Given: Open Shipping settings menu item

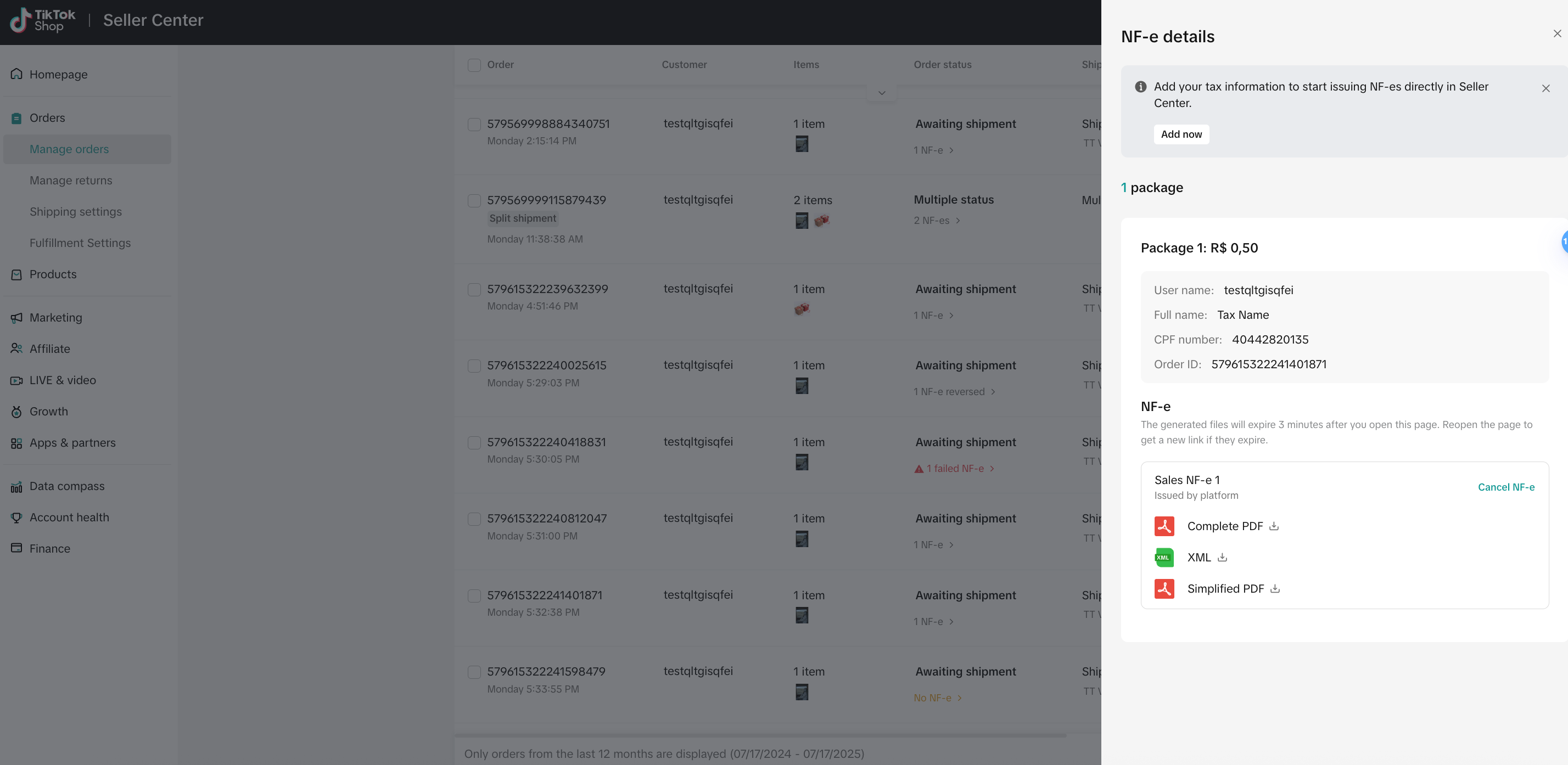Looking at the screenshot, I should click(75, 212).
